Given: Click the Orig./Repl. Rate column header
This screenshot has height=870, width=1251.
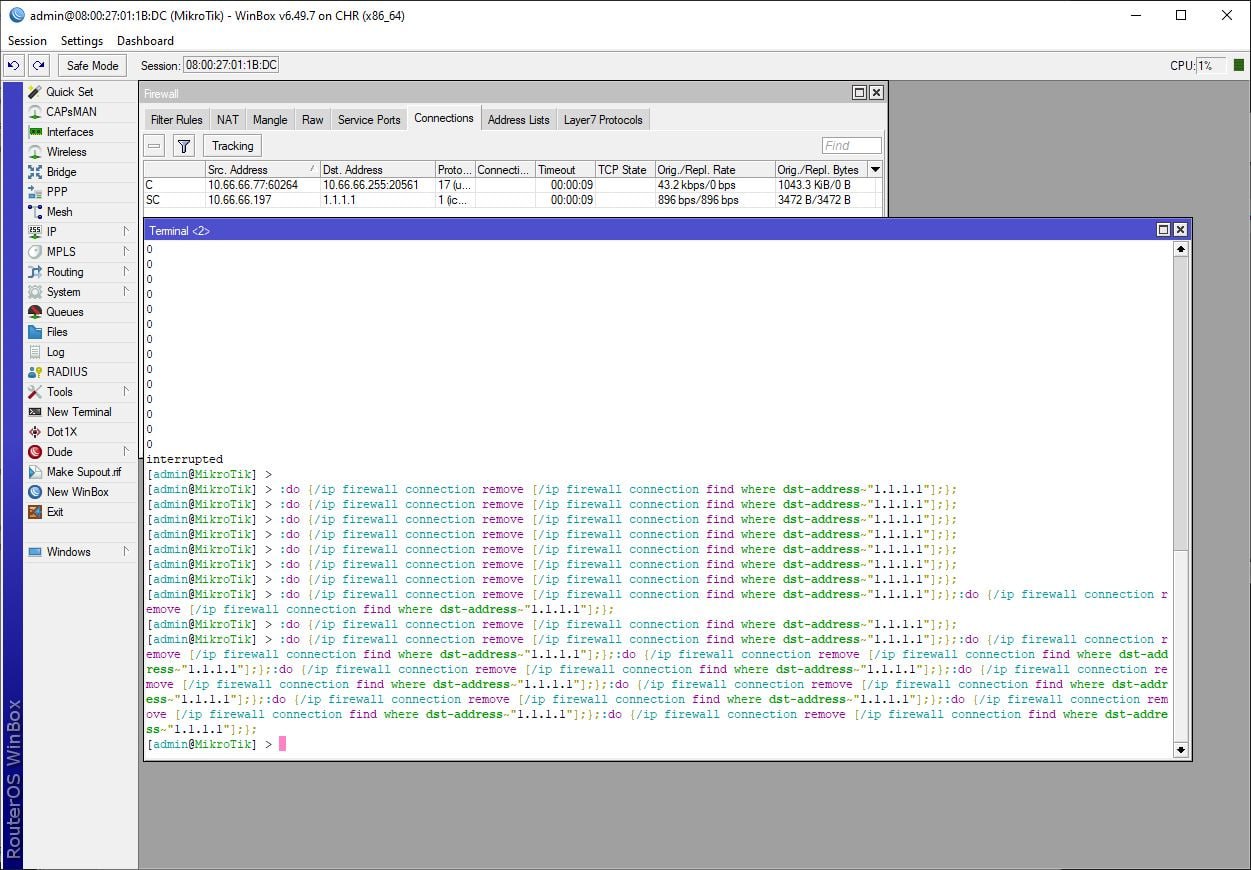Looking at the screenshot, I should 715,170.
